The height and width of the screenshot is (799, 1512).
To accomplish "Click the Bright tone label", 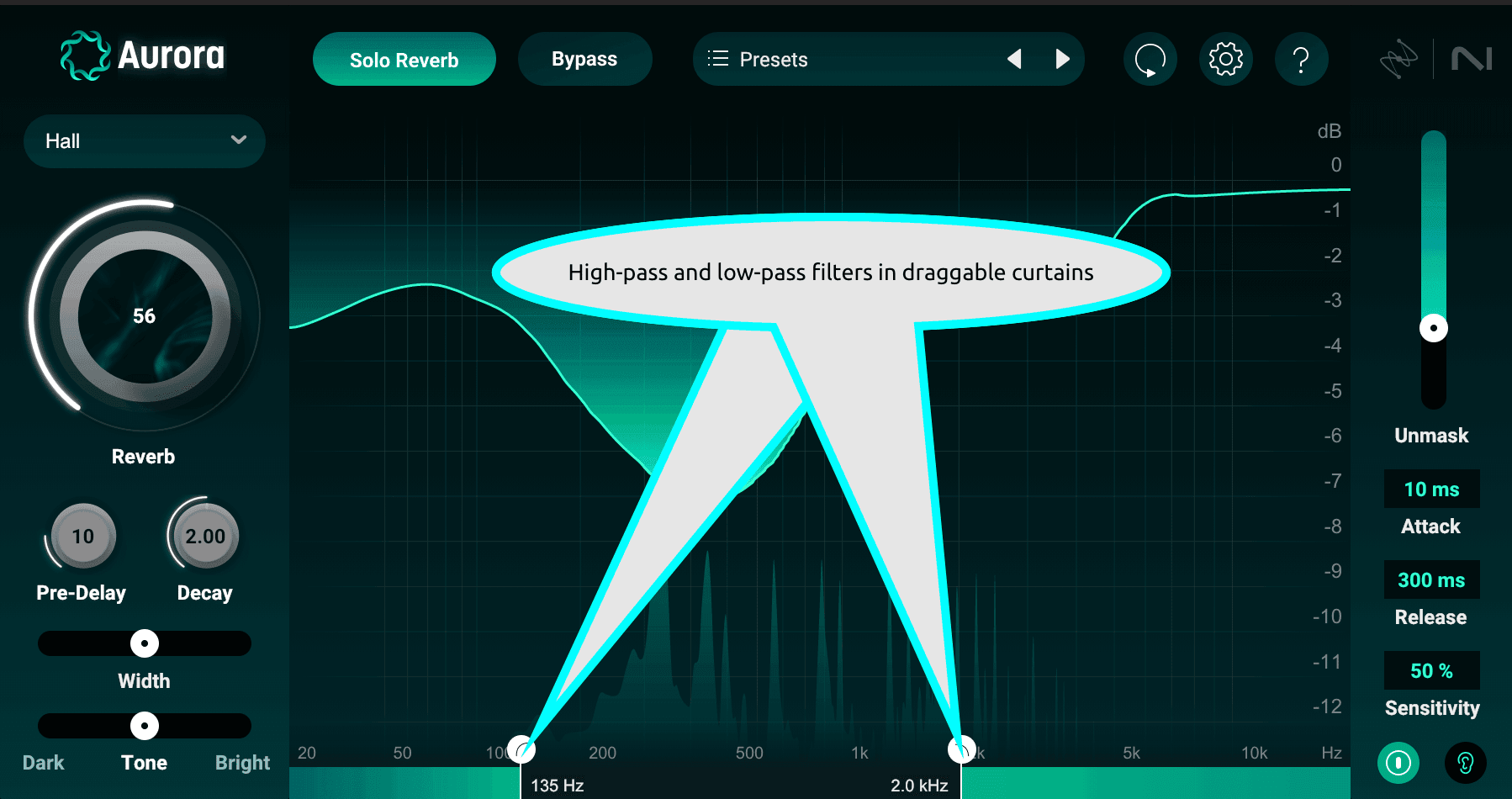I will pyautogui.click(x=242, y=763).
